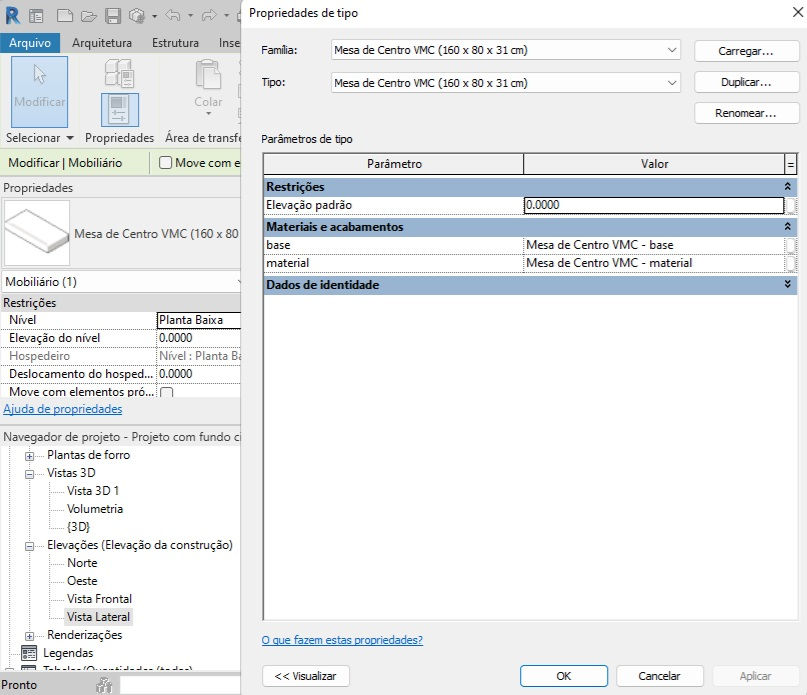Expand the Renderizações node
The height and width of the screenshot is (695, 807).
[30, 636]
